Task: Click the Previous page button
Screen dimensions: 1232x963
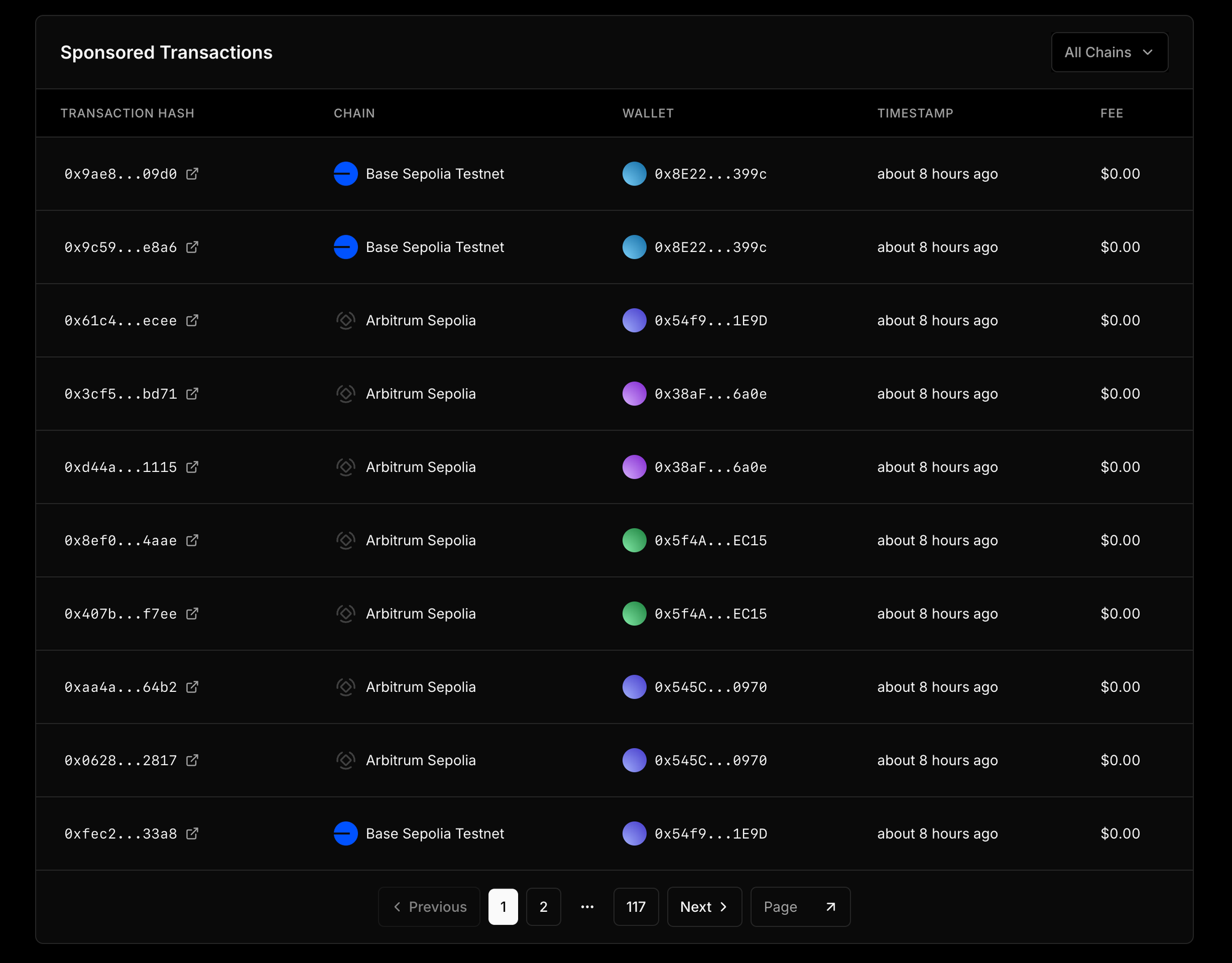Action: click(429, 907)
